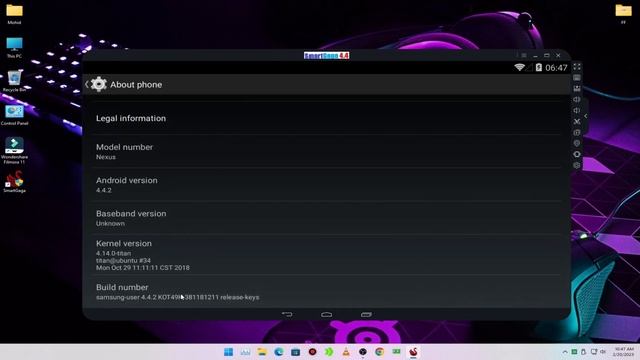Open the taskbar date and time
640x360 pixels.
pos(623,352)
